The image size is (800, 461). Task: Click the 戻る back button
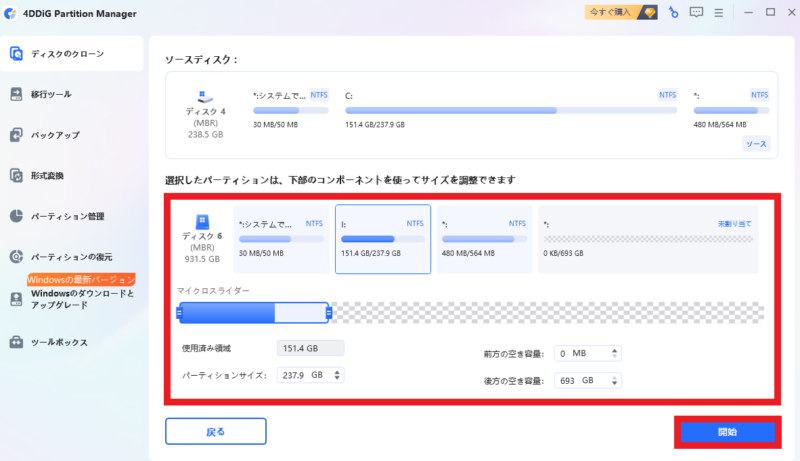click(216, 432)
